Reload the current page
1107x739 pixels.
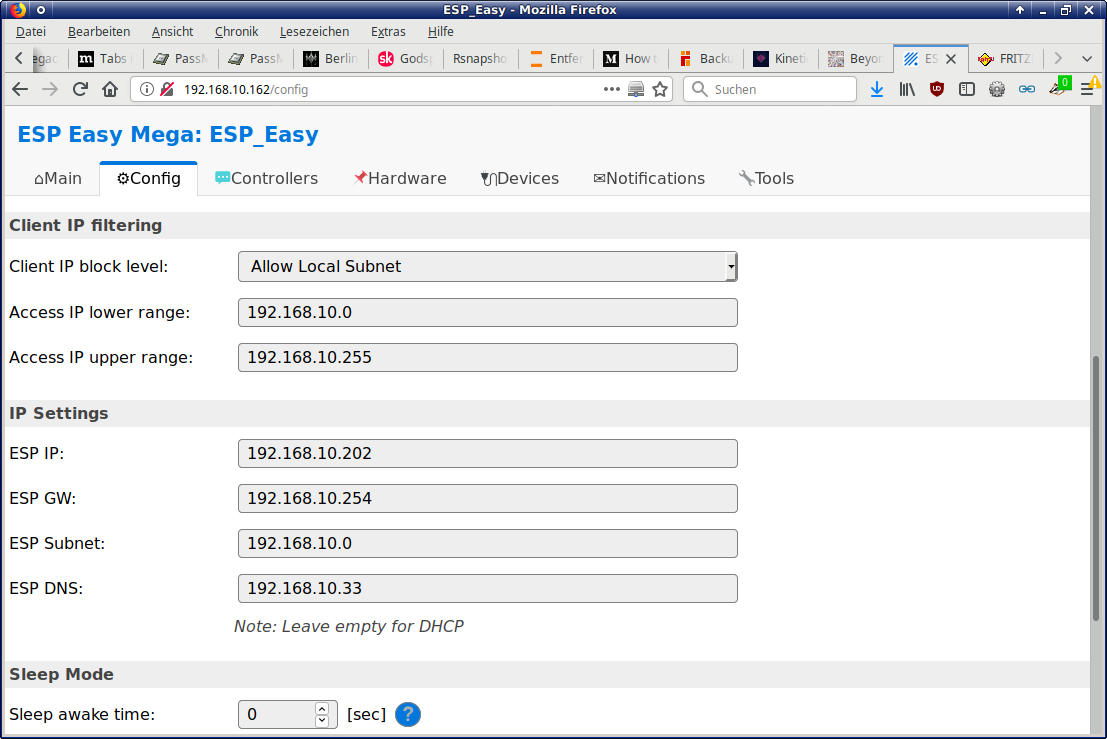[x=79, y=89]
